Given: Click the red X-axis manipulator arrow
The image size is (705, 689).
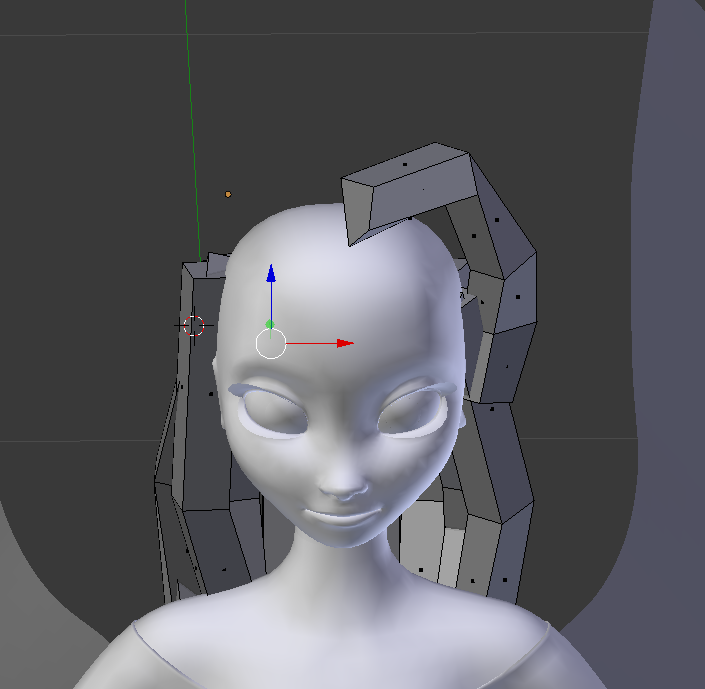Looking at the screenshot, I should click(x=345, y=344).
